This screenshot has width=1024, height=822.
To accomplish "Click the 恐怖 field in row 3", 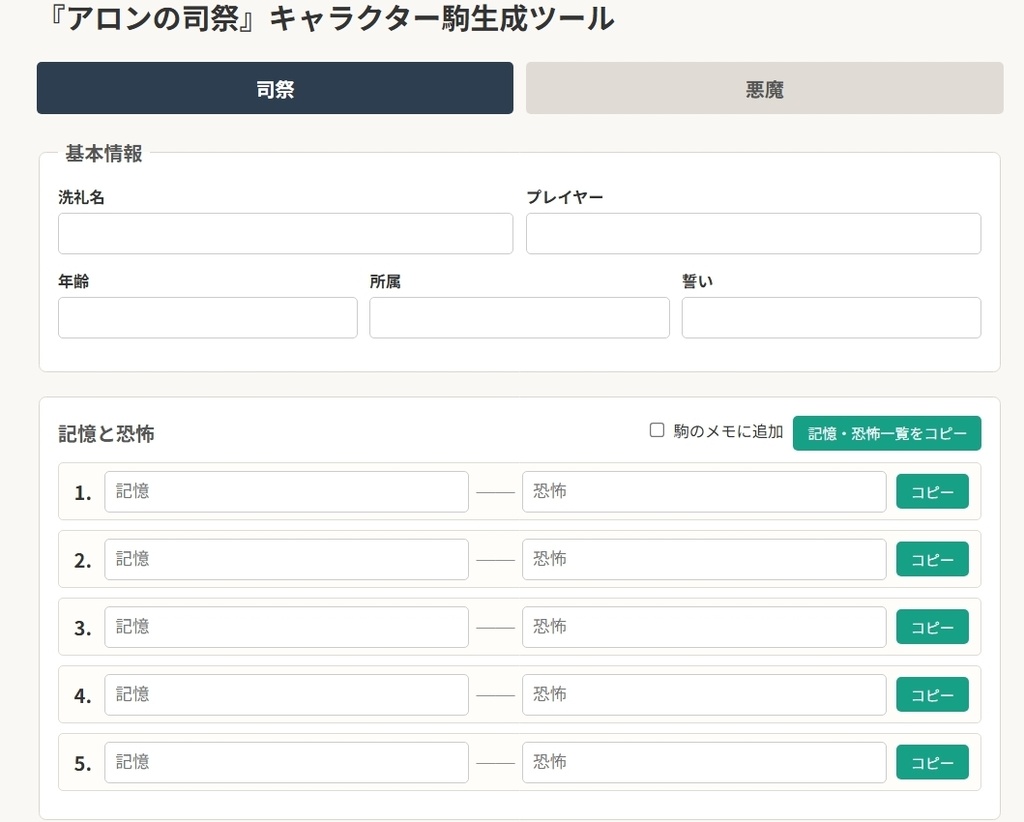I will pos(704,627).
